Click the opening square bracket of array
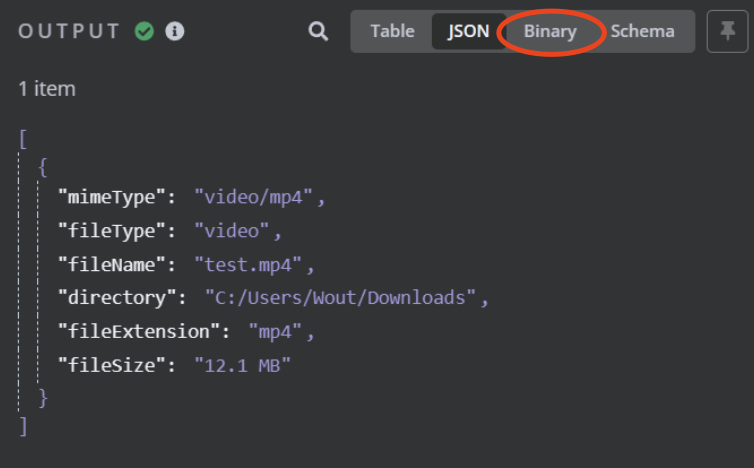 pyautogui.click(x=23, y=139)
